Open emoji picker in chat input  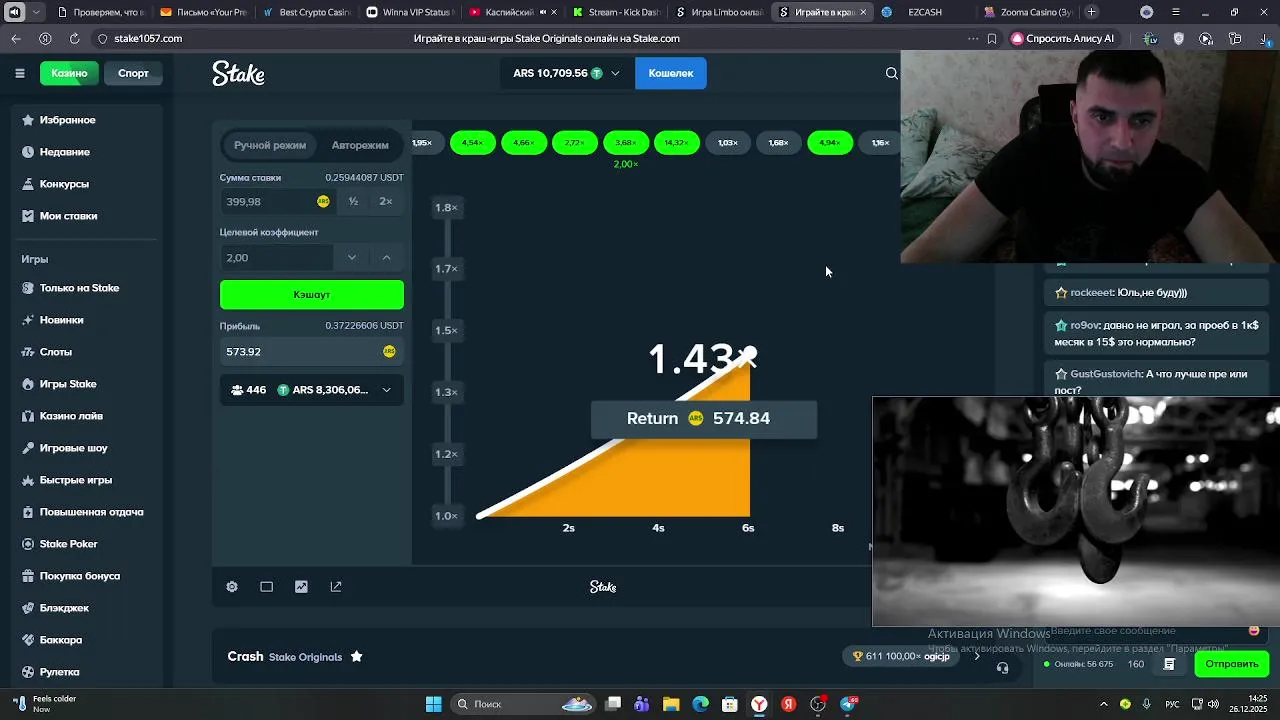1254,630
